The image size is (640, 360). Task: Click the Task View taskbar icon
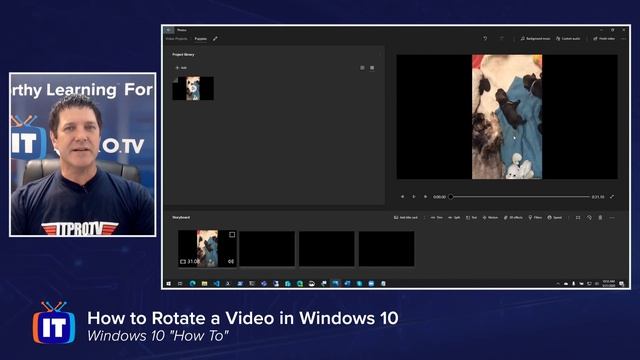180,284
